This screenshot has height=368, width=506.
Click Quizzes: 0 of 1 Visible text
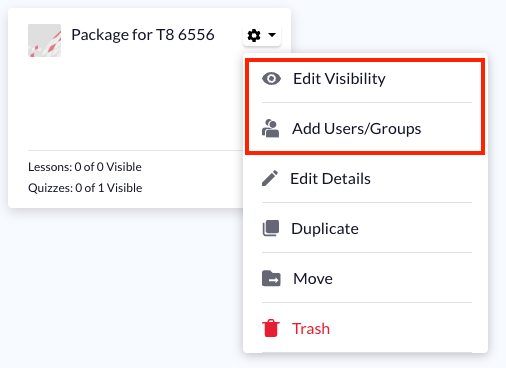(85, 188)
